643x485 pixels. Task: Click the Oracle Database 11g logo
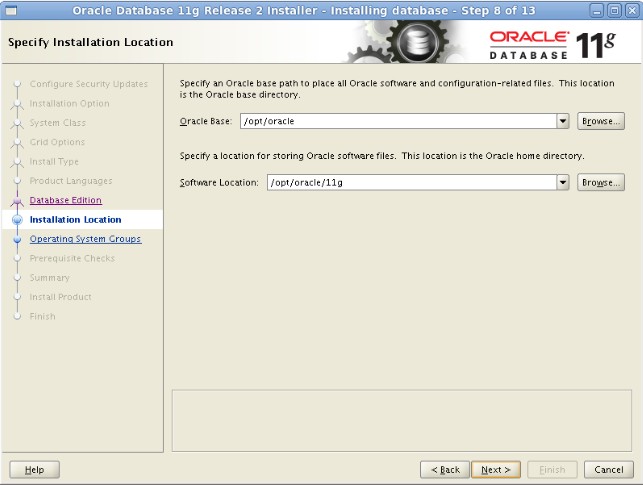coord(552,45)
